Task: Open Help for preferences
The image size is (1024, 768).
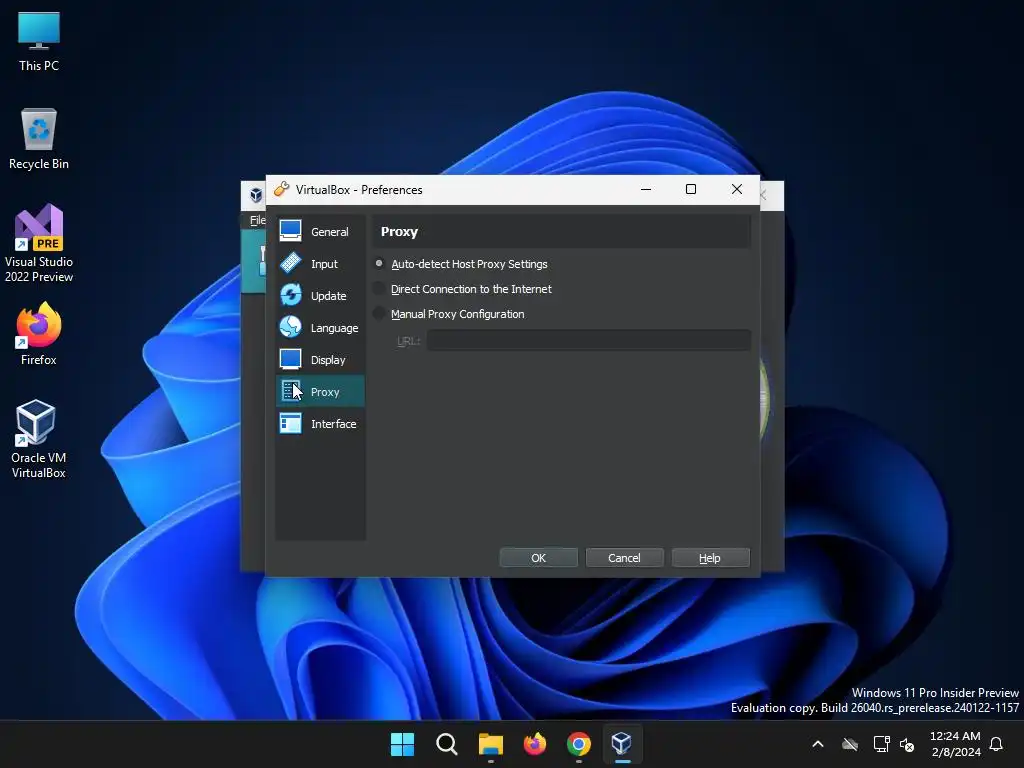Action: 710,558
